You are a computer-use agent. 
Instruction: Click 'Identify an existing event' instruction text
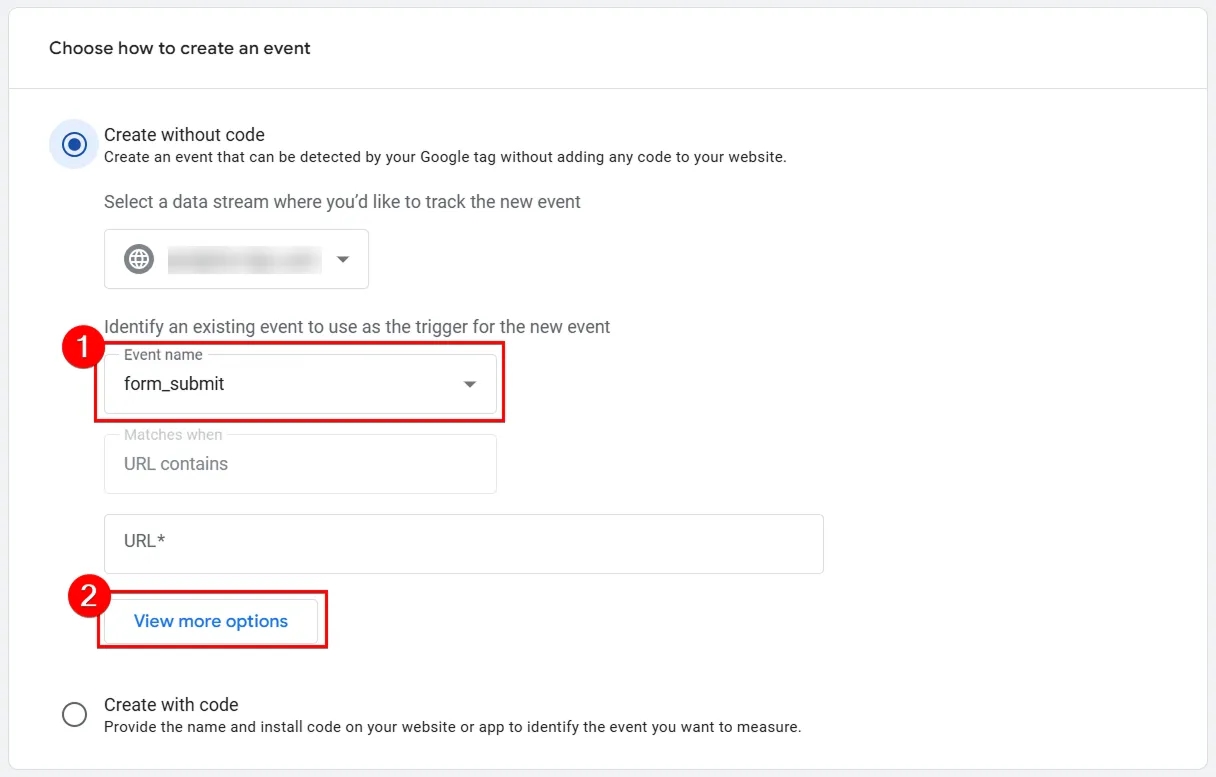357,327
